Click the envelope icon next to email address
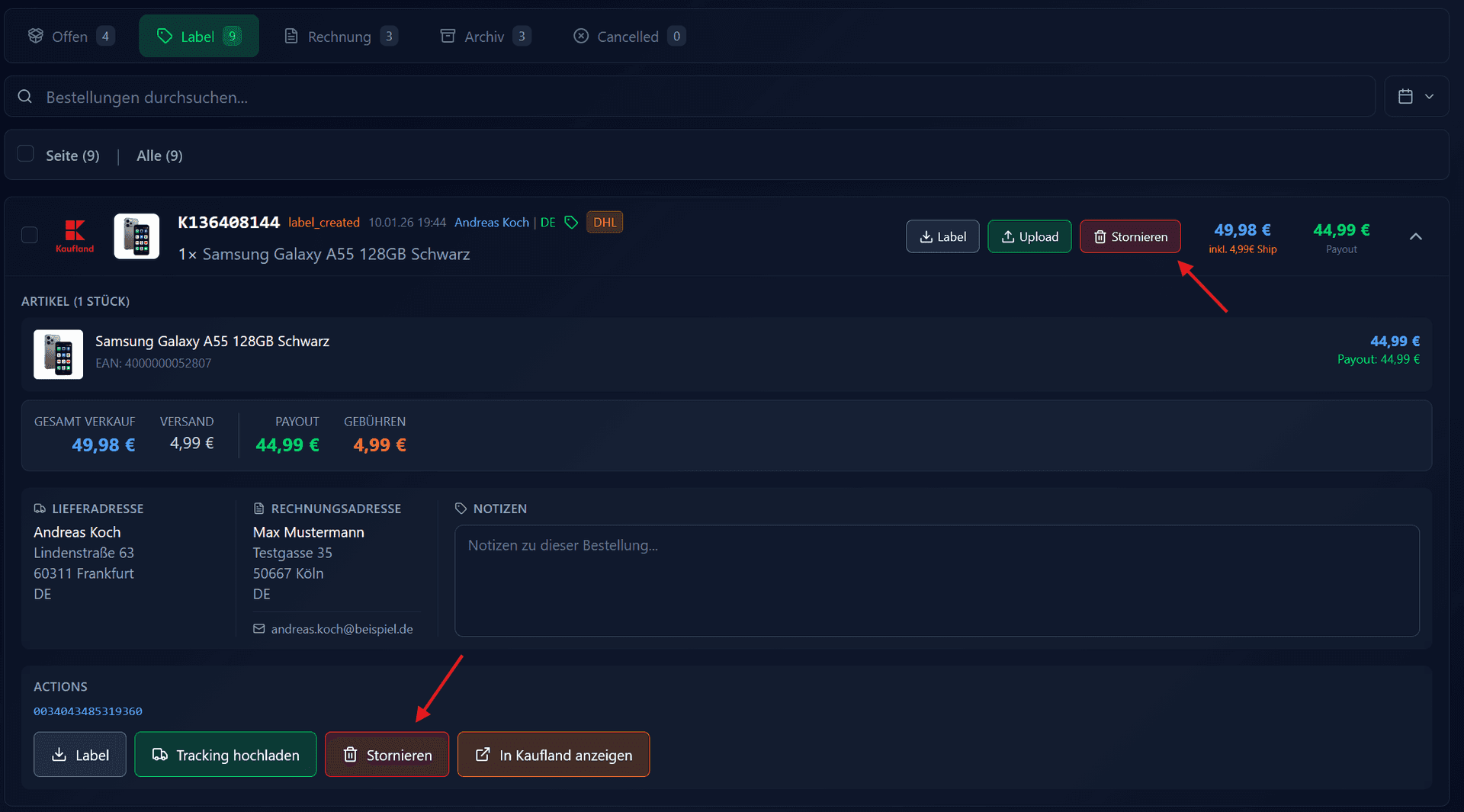 (x=259, y=629)
